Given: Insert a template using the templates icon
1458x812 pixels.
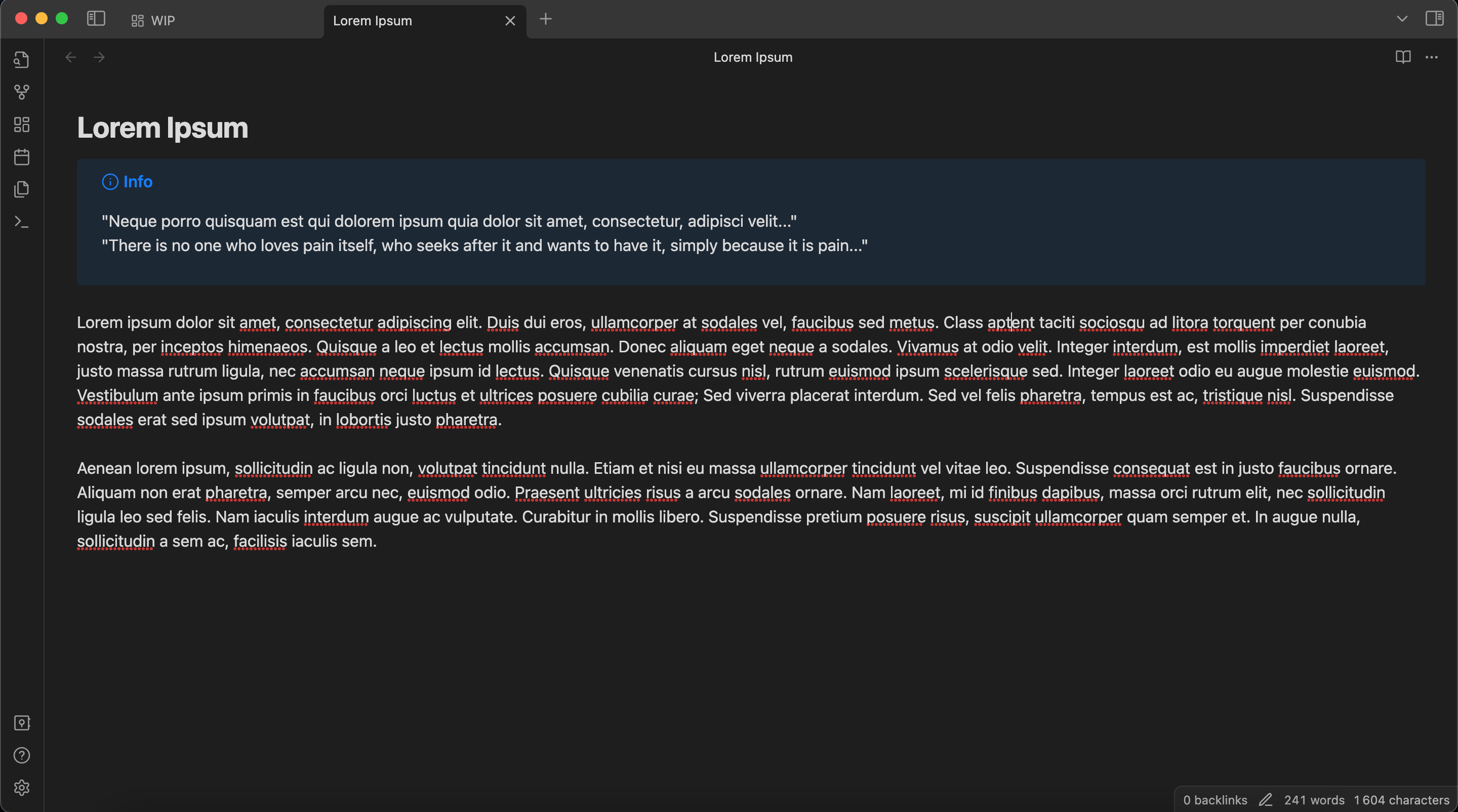Looking at the screenshot, I should click(x=21, y=189).
